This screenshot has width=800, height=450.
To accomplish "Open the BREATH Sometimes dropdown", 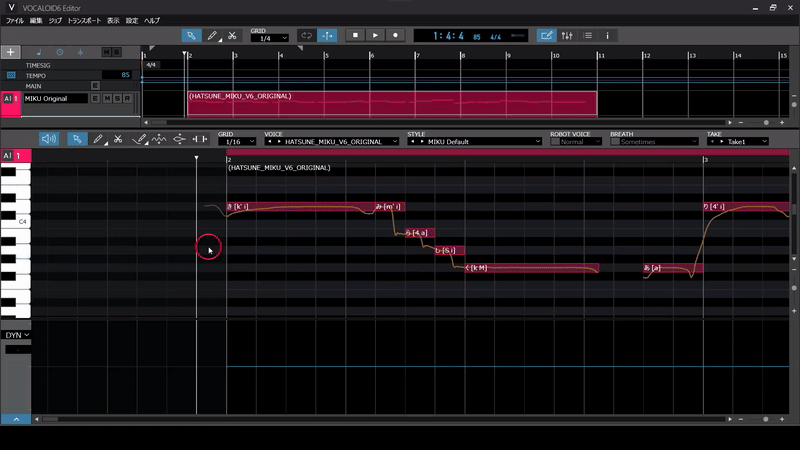I will (x=659, y=142).
